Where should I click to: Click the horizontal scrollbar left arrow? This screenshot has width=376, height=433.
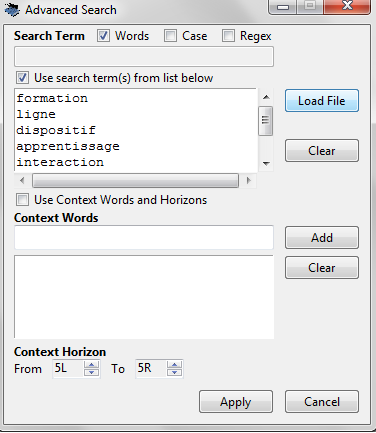22,180
